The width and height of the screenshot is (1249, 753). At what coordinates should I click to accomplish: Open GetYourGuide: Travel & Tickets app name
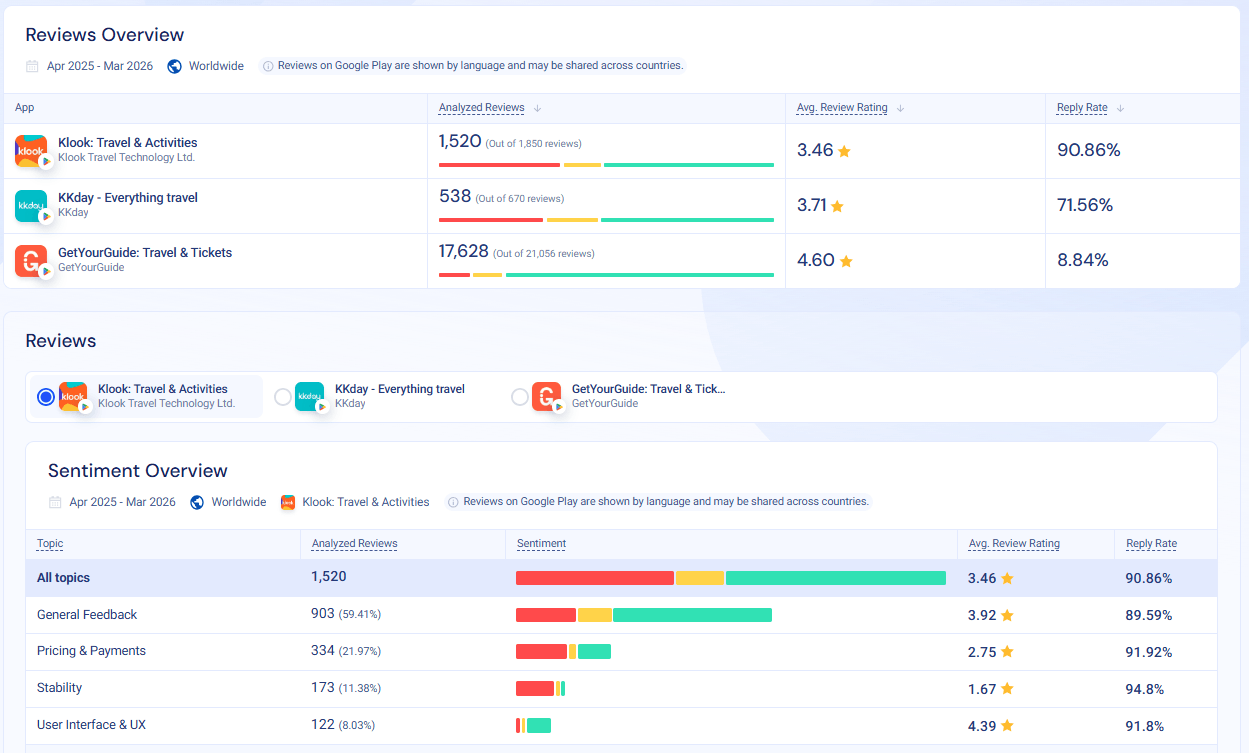(145, 253)
